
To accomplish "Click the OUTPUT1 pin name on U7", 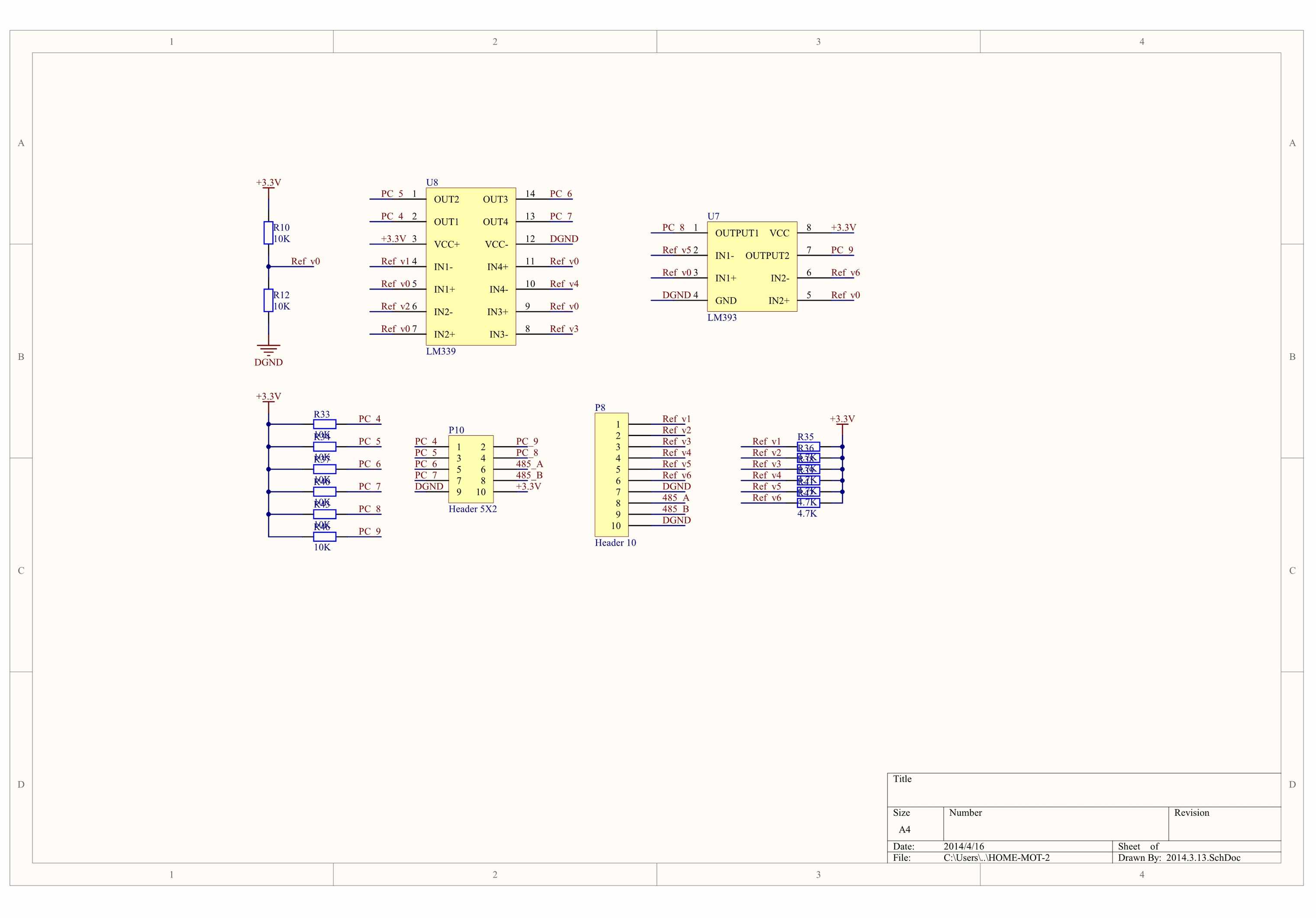I will pyautogui.click(x=736, y=233).
